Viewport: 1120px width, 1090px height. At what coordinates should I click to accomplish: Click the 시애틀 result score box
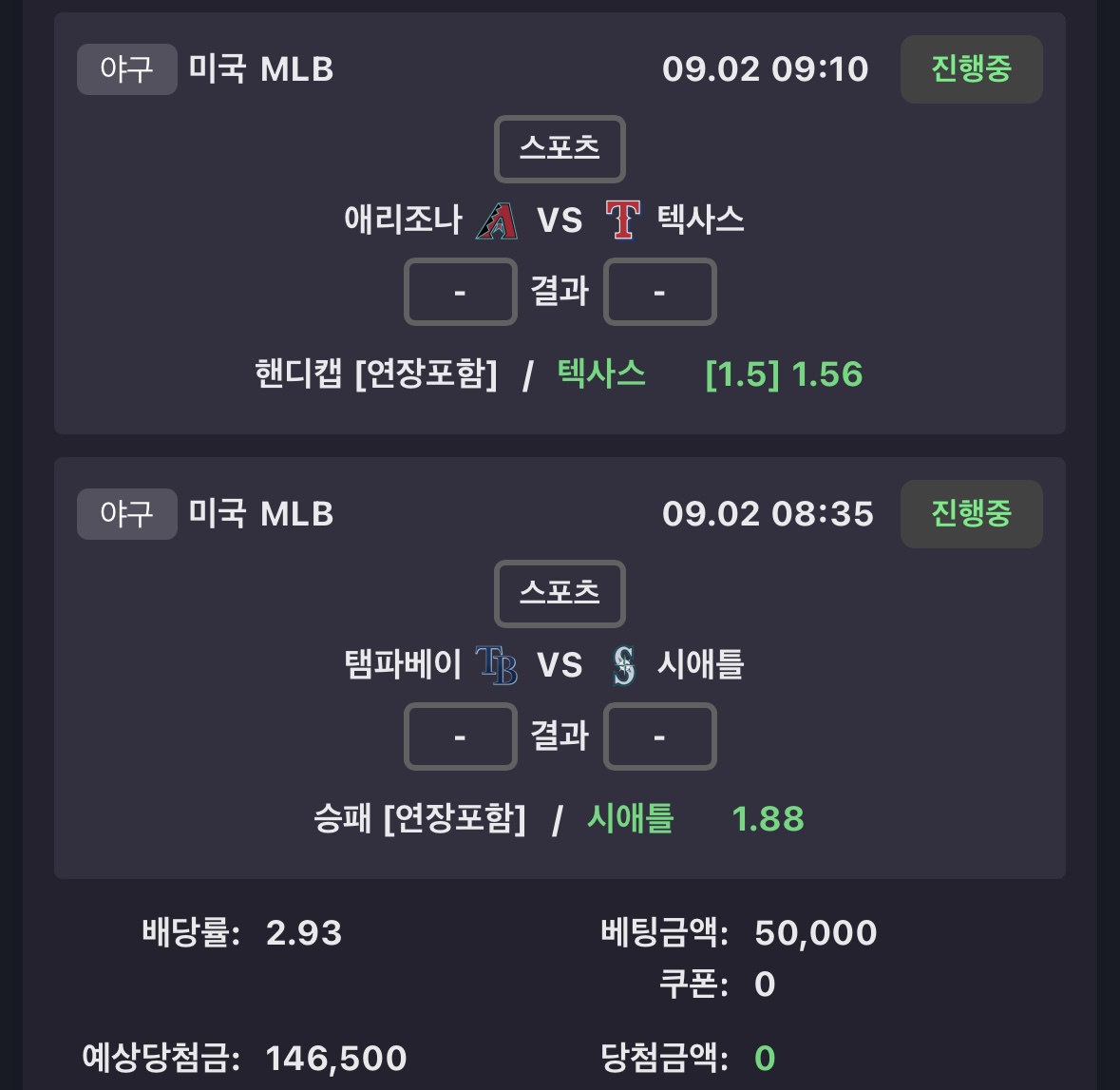click(x=660, y=736)
